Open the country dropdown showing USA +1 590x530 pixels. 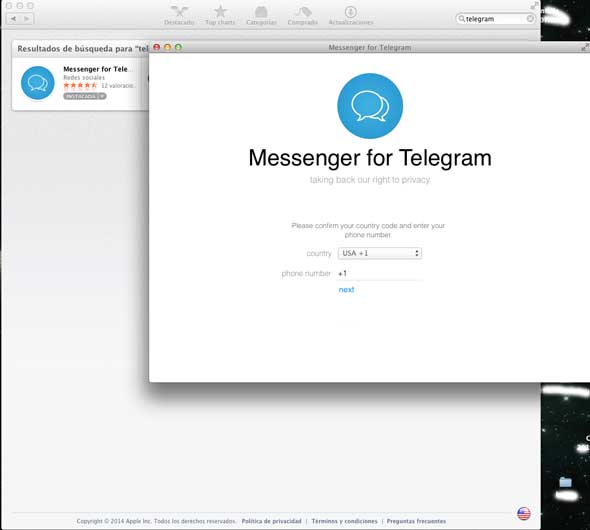pos(380,253)
